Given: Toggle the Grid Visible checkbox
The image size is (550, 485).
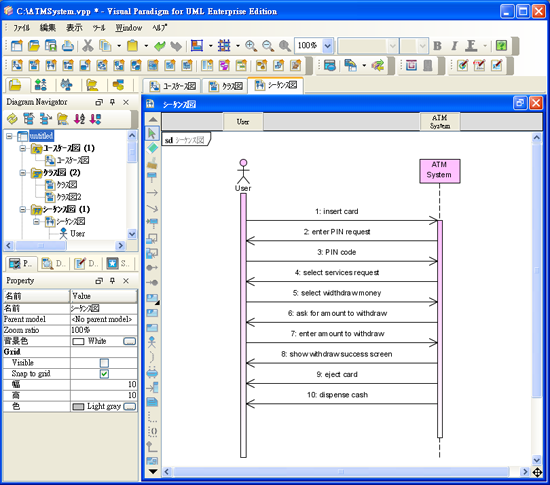Looking at the screenshot, I should [x=104, y=363].
